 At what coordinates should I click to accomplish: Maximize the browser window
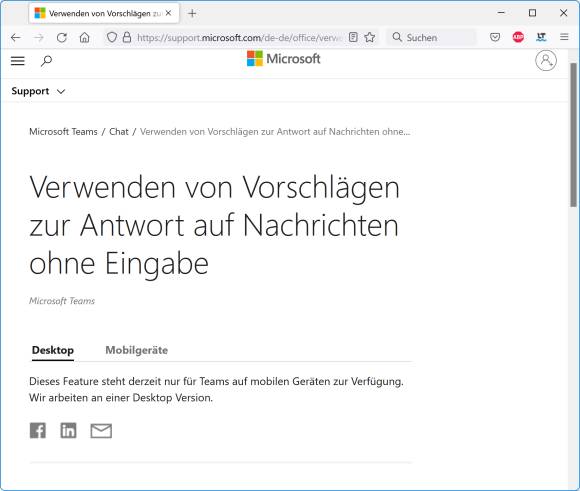(x=532, y=13)
